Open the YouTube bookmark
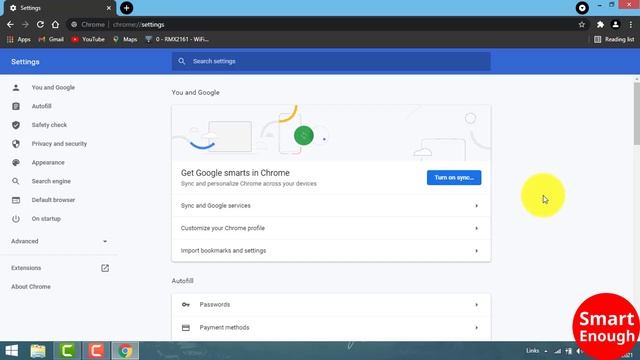 point(88,39)
